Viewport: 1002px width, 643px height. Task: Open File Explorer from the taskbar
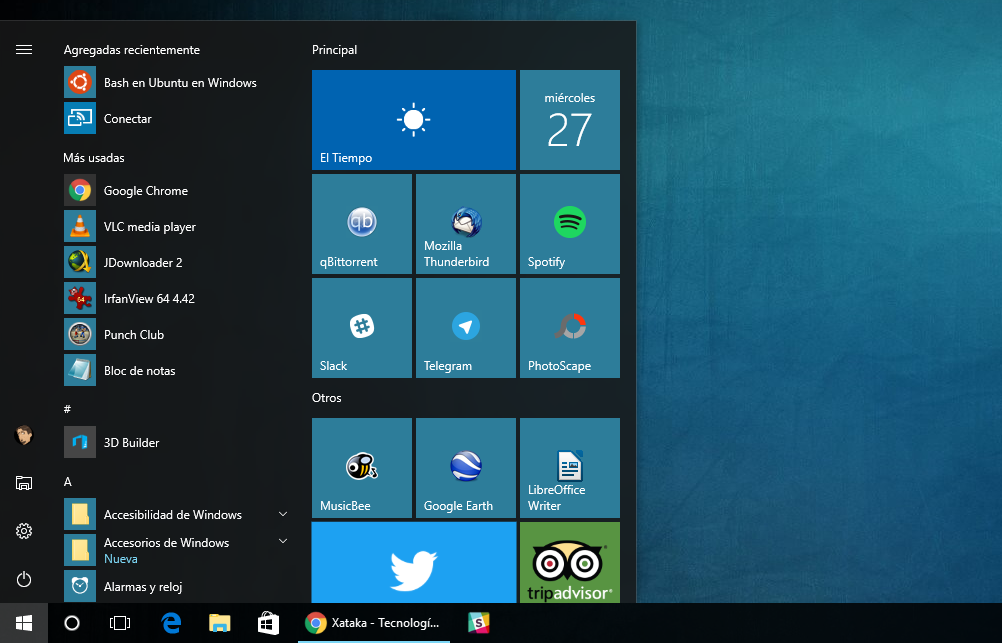point(219,623)
